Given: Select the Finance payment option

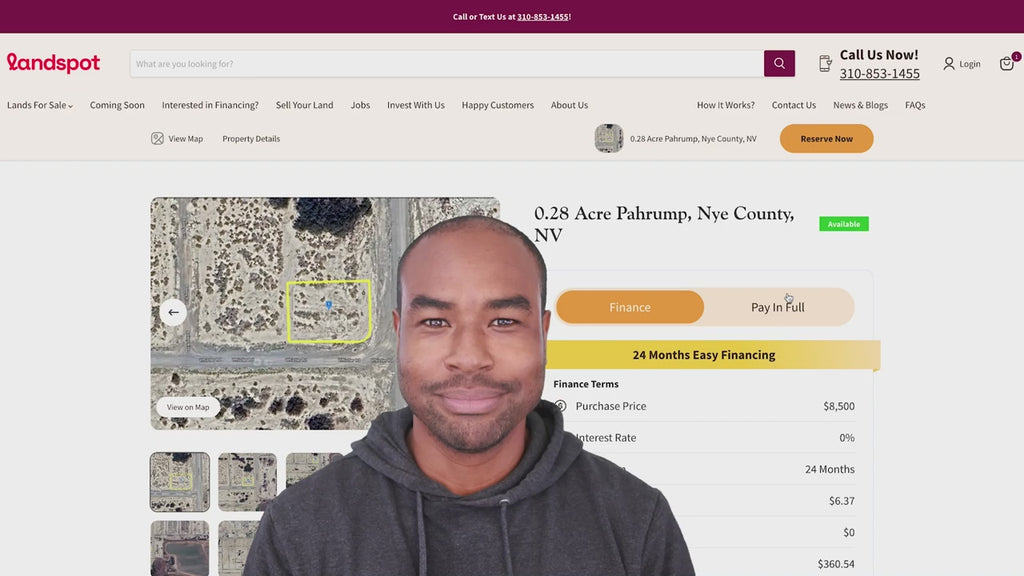Looking at the screenshot, I should pyautogui.click(x=630, y=307).
